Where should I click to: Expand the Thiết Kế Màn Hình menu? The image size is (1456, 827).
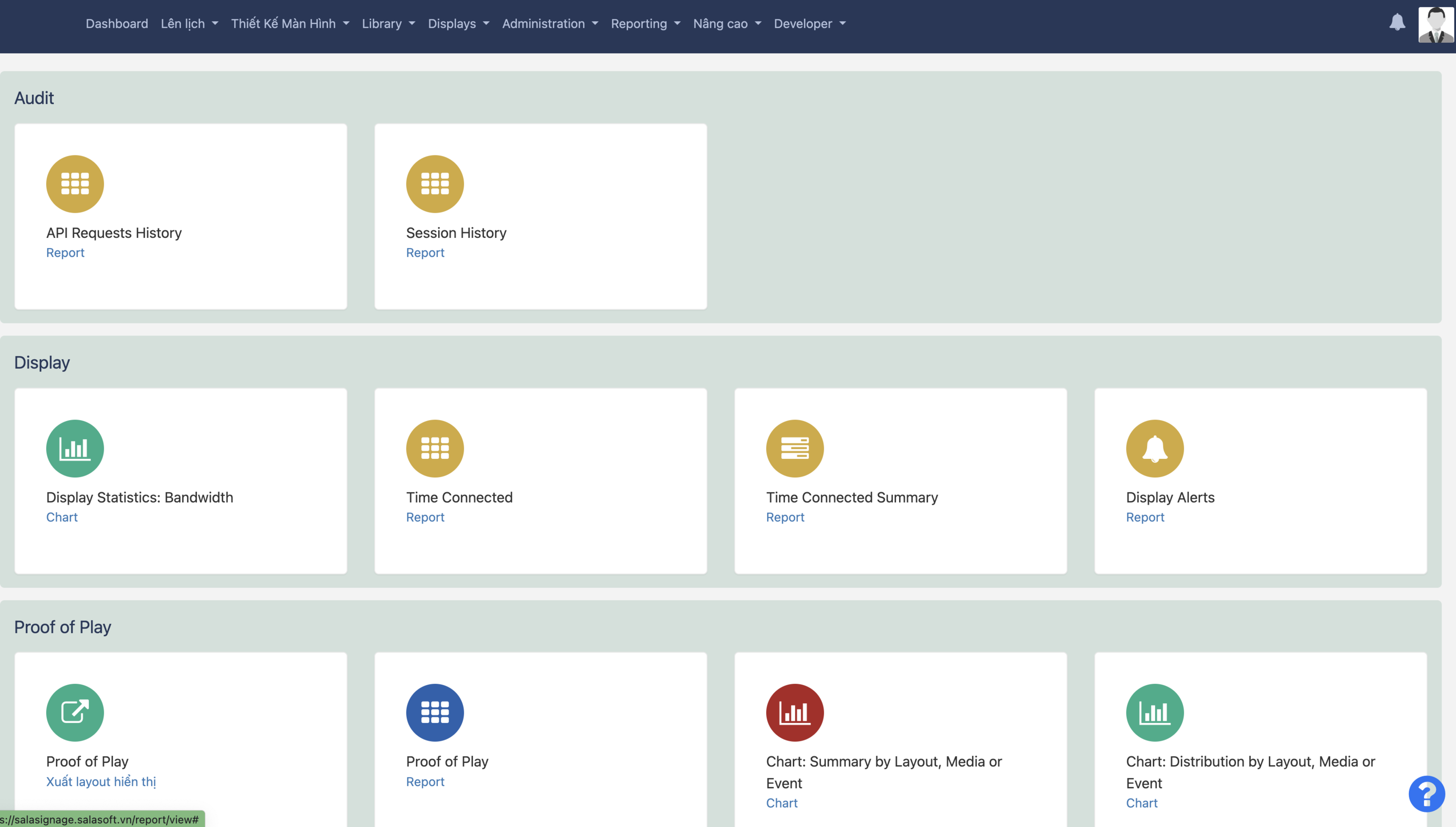(290, 24)
